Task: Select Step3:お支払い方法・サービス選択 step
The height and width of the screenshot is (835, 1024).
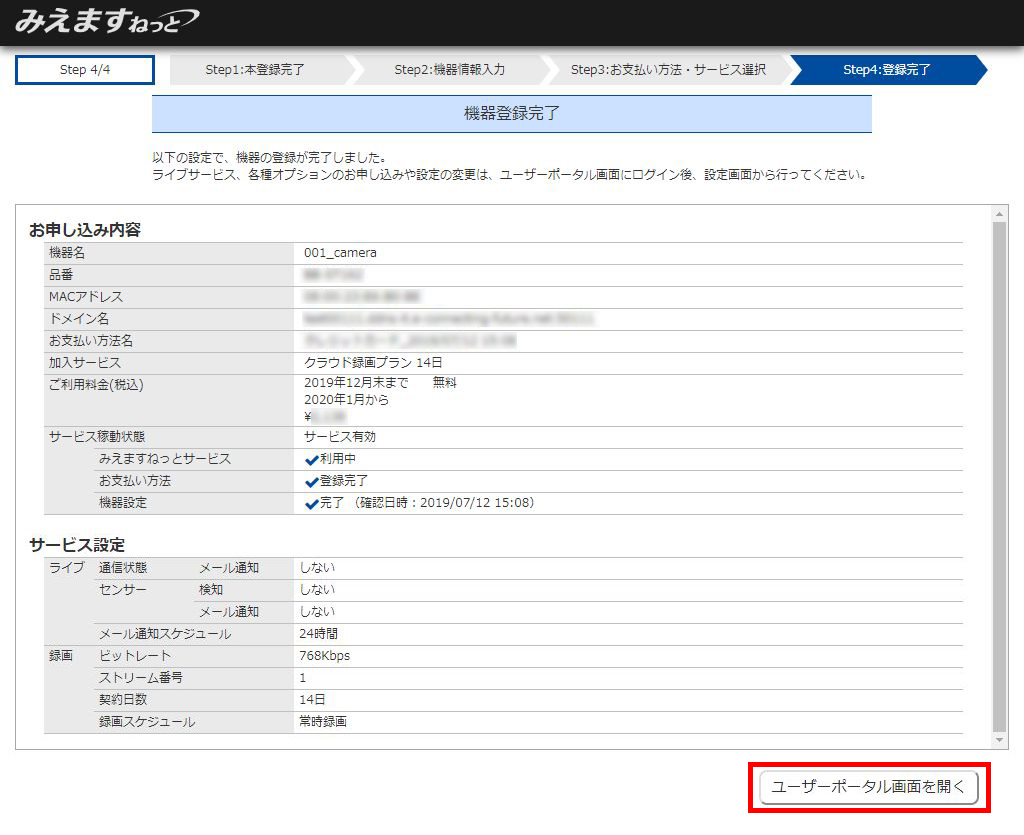Action: [668, 70]
